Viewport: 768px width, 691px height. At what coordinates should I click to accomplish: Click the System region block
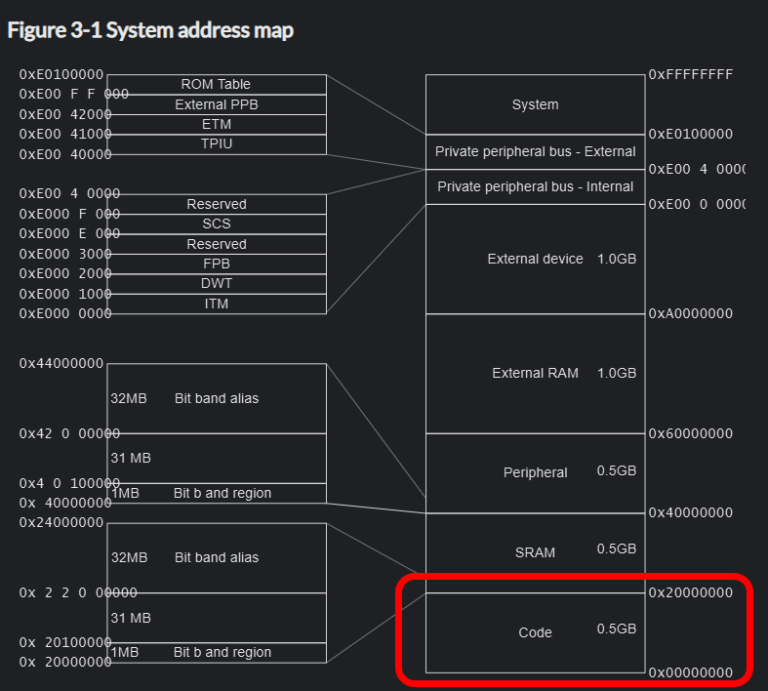535,104
